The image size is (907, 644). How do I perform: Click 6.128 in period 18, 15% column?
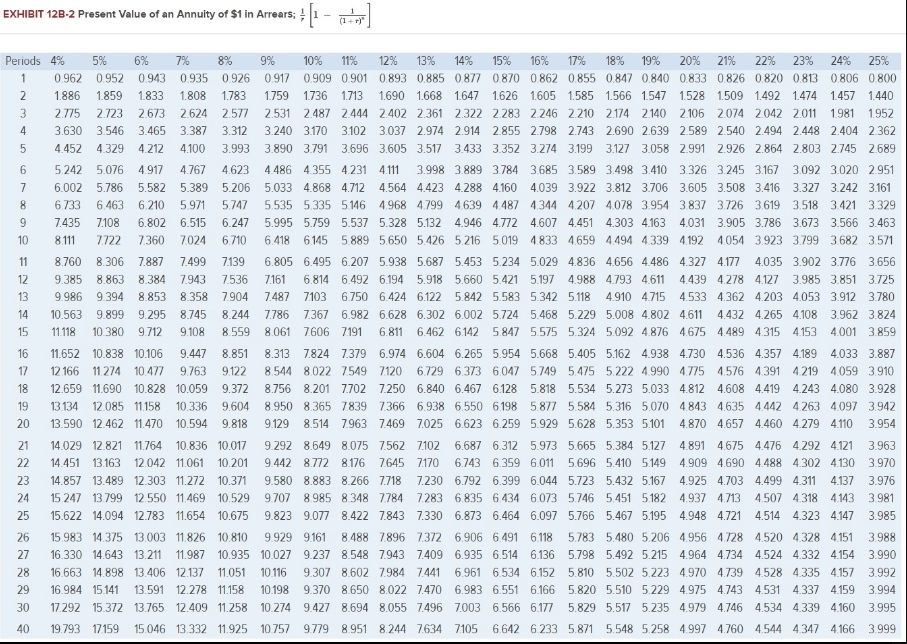[505, 389]
